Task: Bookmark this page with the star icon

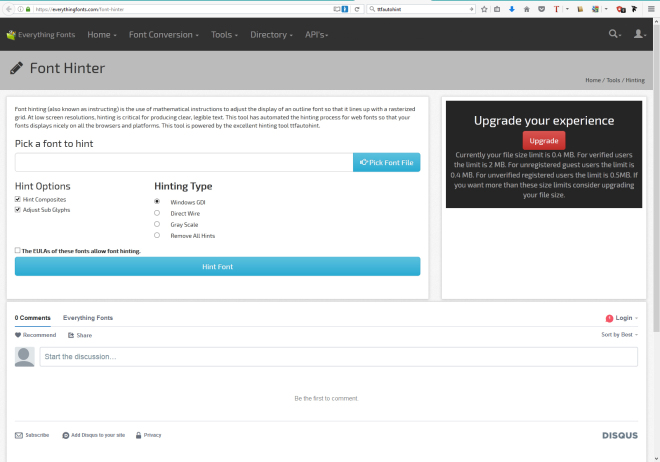Action: click(484, 9)
